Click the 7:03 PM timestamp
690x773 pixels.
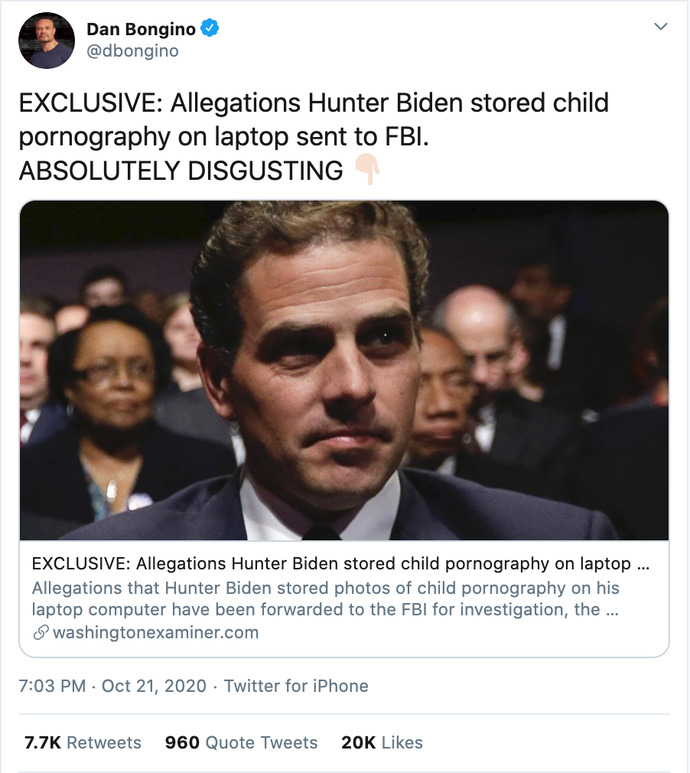[52, 686]
